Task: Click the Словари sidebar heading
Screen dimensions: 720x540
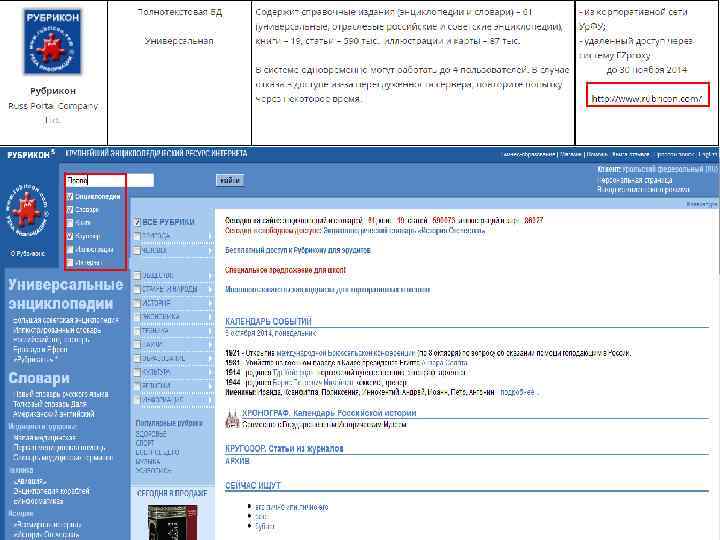Action: coord(39,378)
